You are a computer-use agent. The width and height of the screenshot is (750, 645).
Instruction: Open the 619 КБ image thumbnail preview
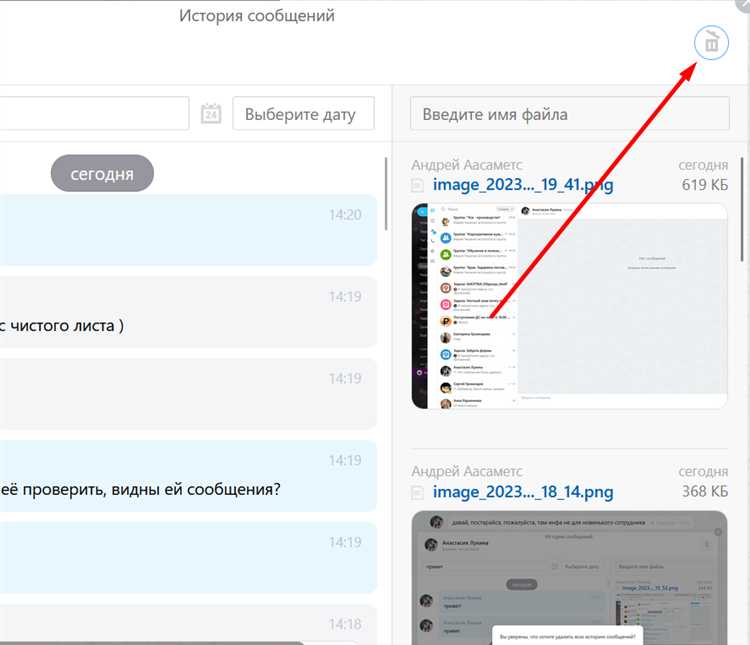pyautogui.click(x=569, y=306)
